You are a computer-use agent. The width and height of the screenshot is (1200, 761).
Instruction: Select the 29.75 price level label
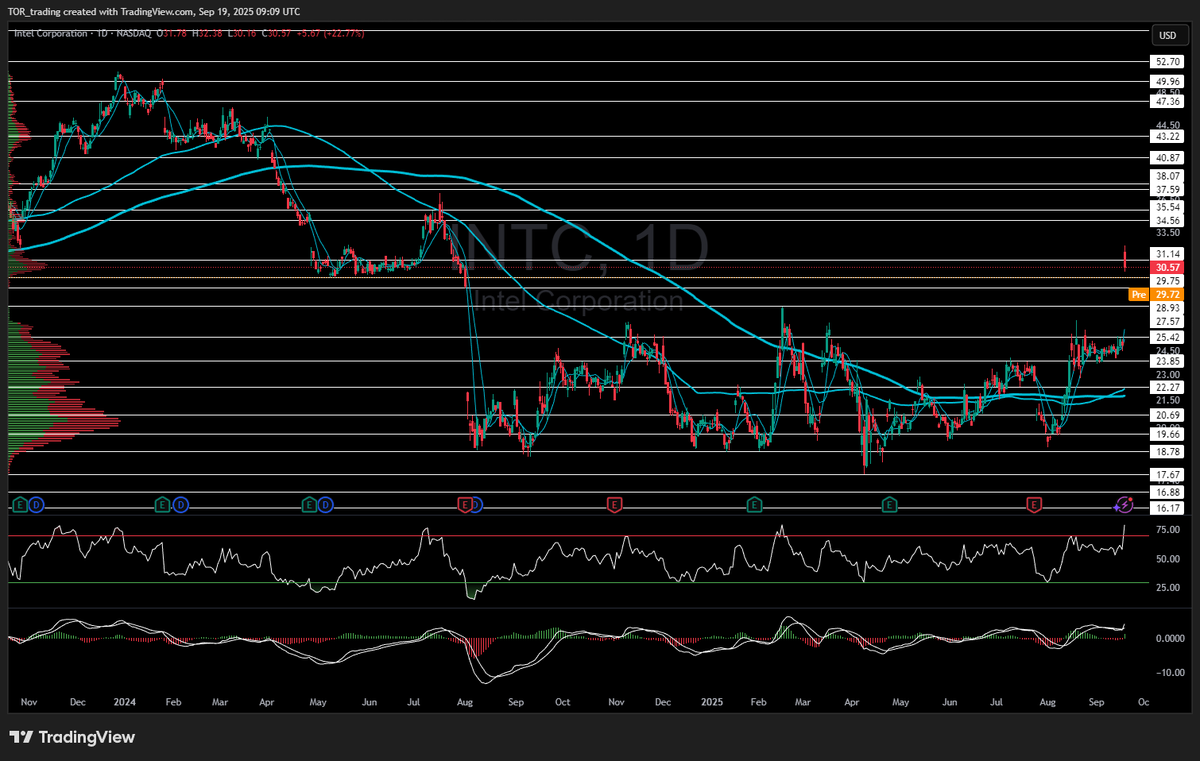coord(1168,281)
